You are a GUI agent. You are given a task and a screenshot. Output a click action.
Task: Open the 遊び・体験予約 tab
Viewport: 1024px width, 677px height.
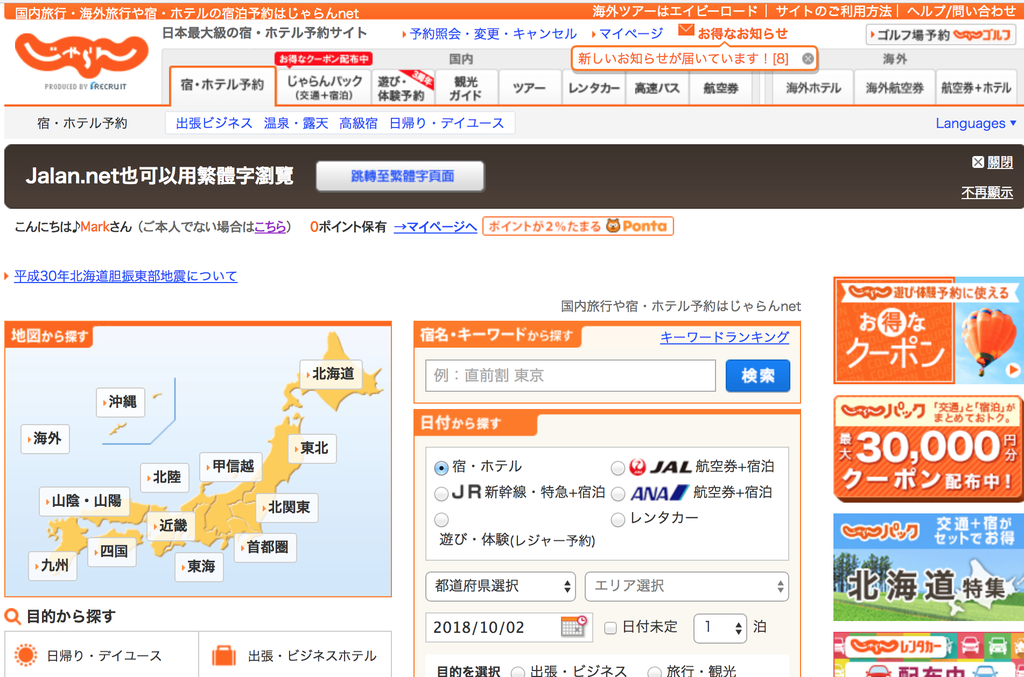(x=404, y=87)
